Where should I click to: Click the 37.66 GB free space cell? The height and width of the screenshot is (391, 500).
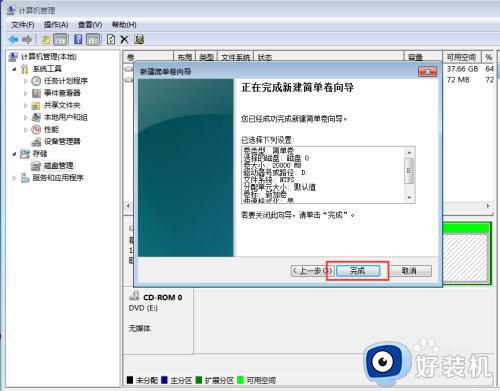click(462, 69)
